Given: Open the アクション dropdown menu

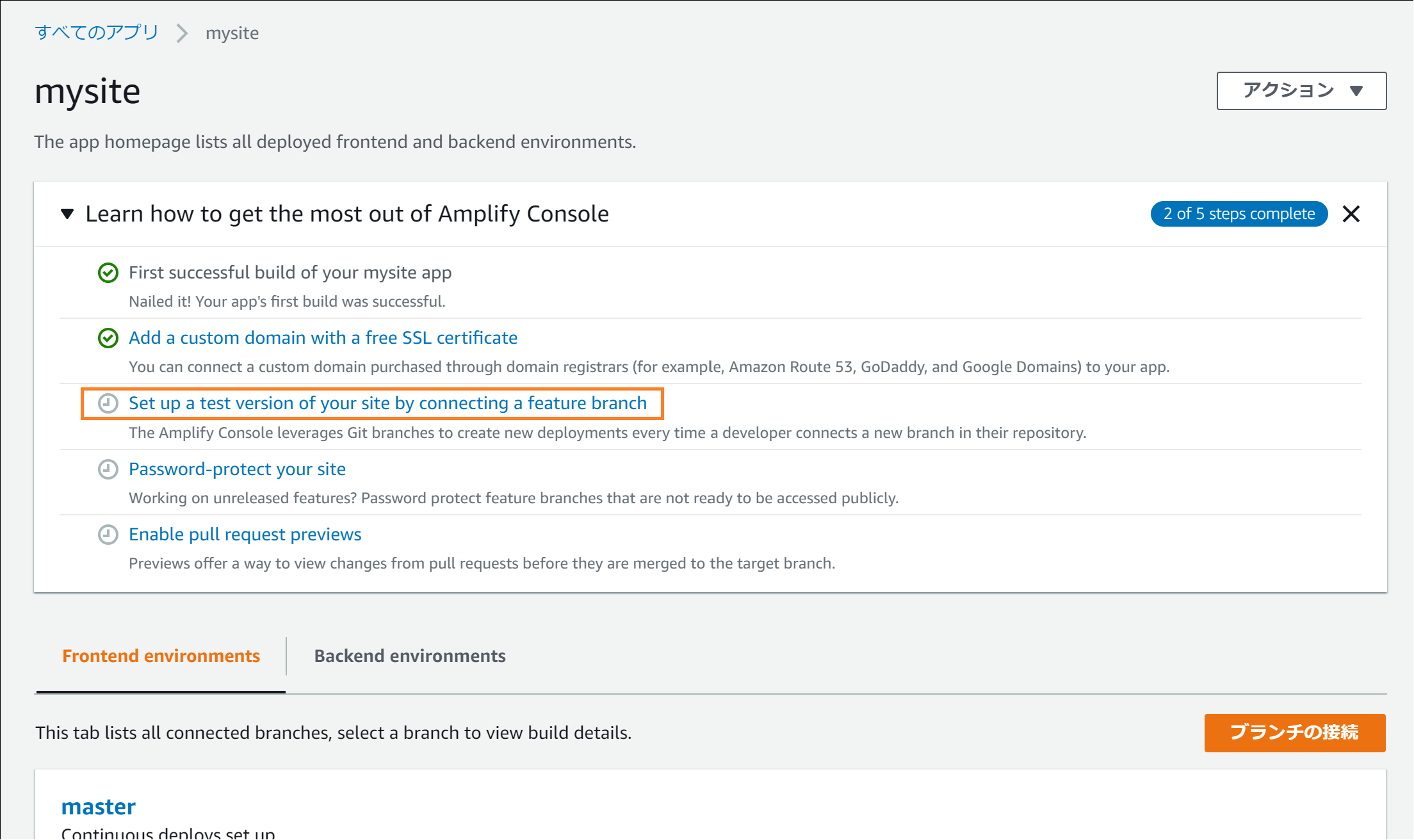Looking at the screenshot, I should (1301, 91).
